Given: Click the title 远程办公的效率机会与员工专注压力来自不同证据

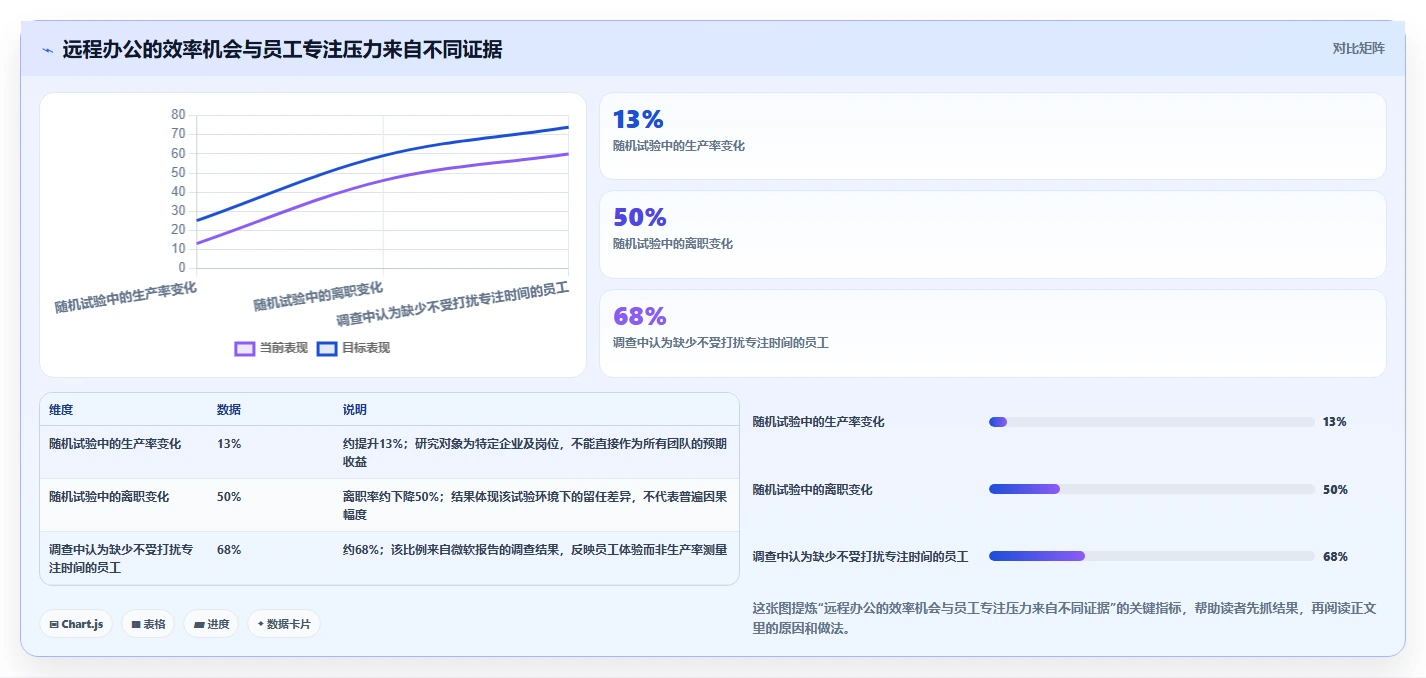Looking at the screenshot, I should pos(282,49).
